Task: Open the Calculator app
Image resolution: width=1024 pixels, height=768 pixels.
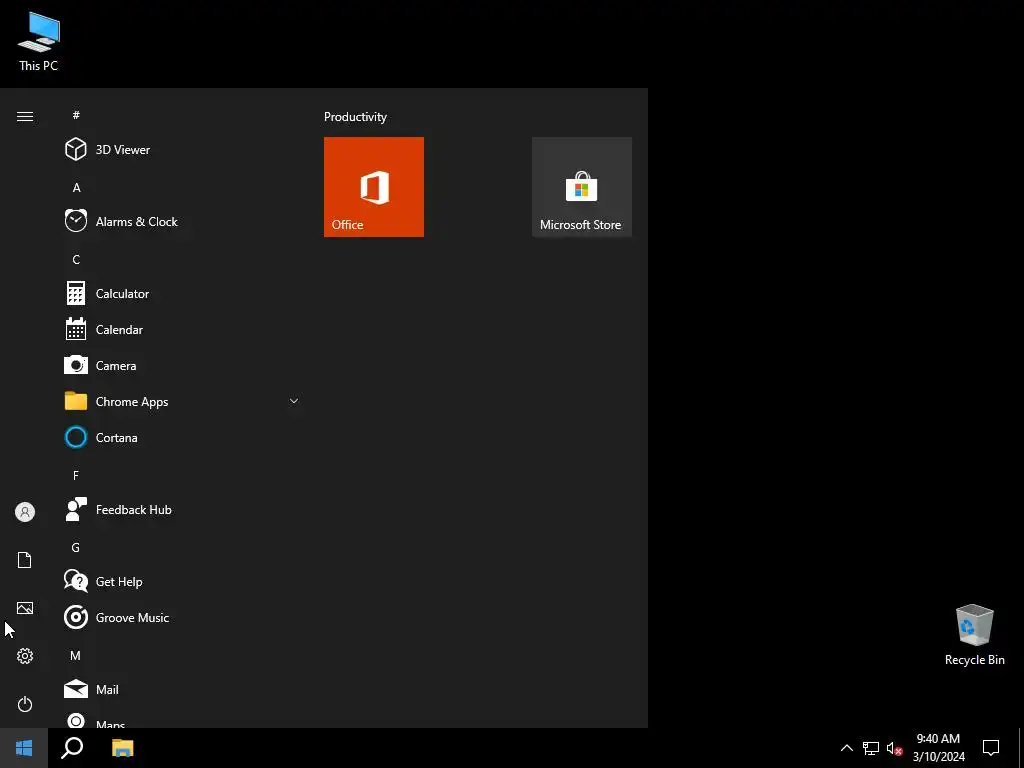Action: click(183, 294)
